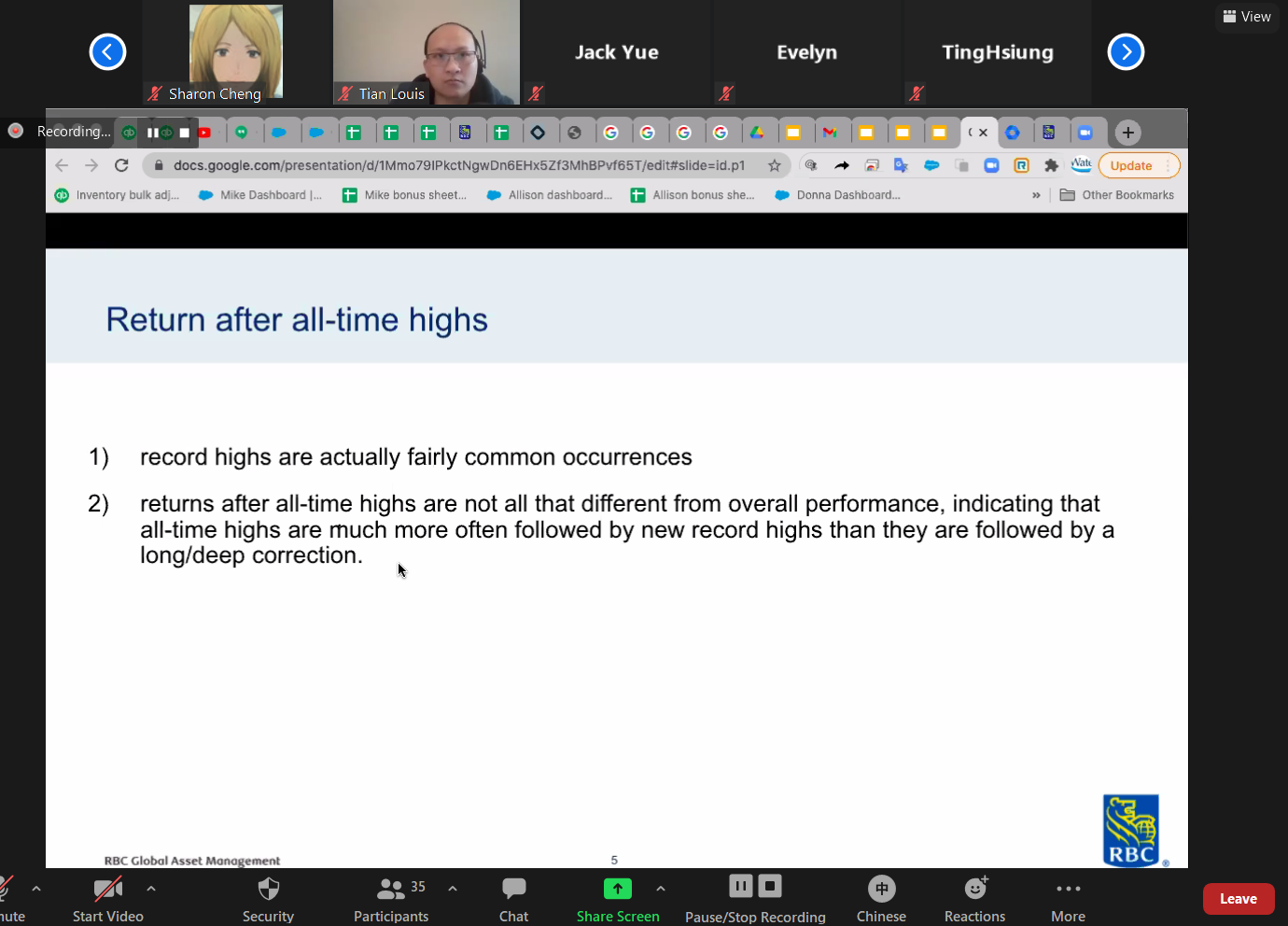Viewport: 1288px width, 926px height.
Task: Open a new browser tab
Action: click(x=1127, y=133)
